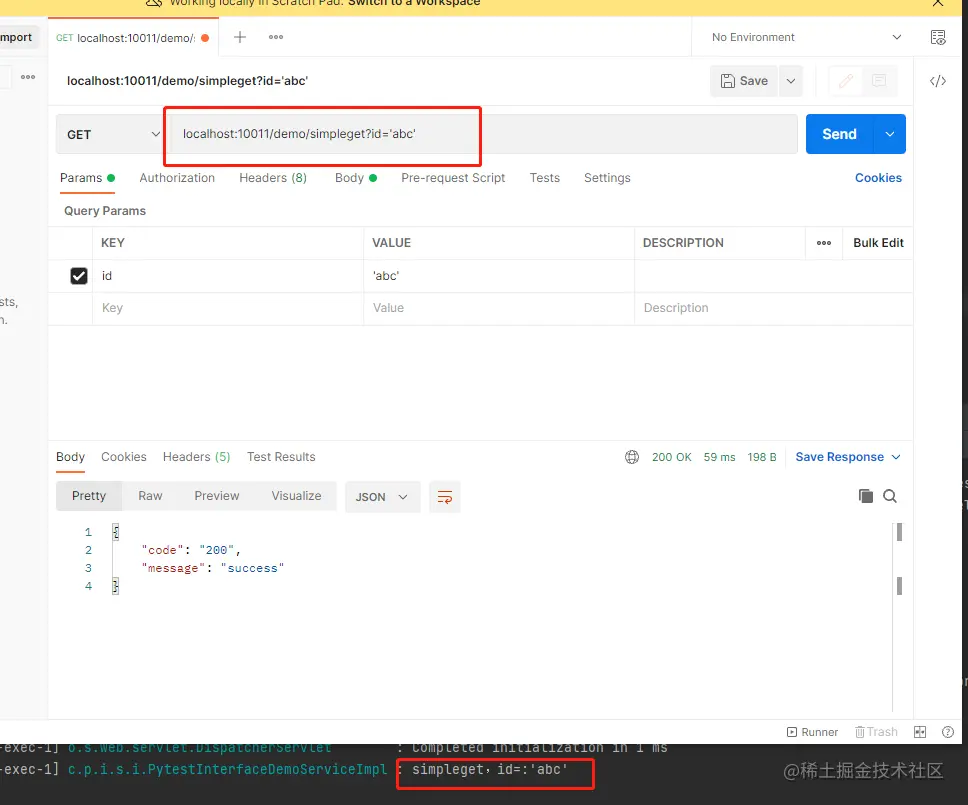Switch response view to Raw
The width and height of the screenshot is (968, 805).
pyautogui.click(x=150, y=496)
